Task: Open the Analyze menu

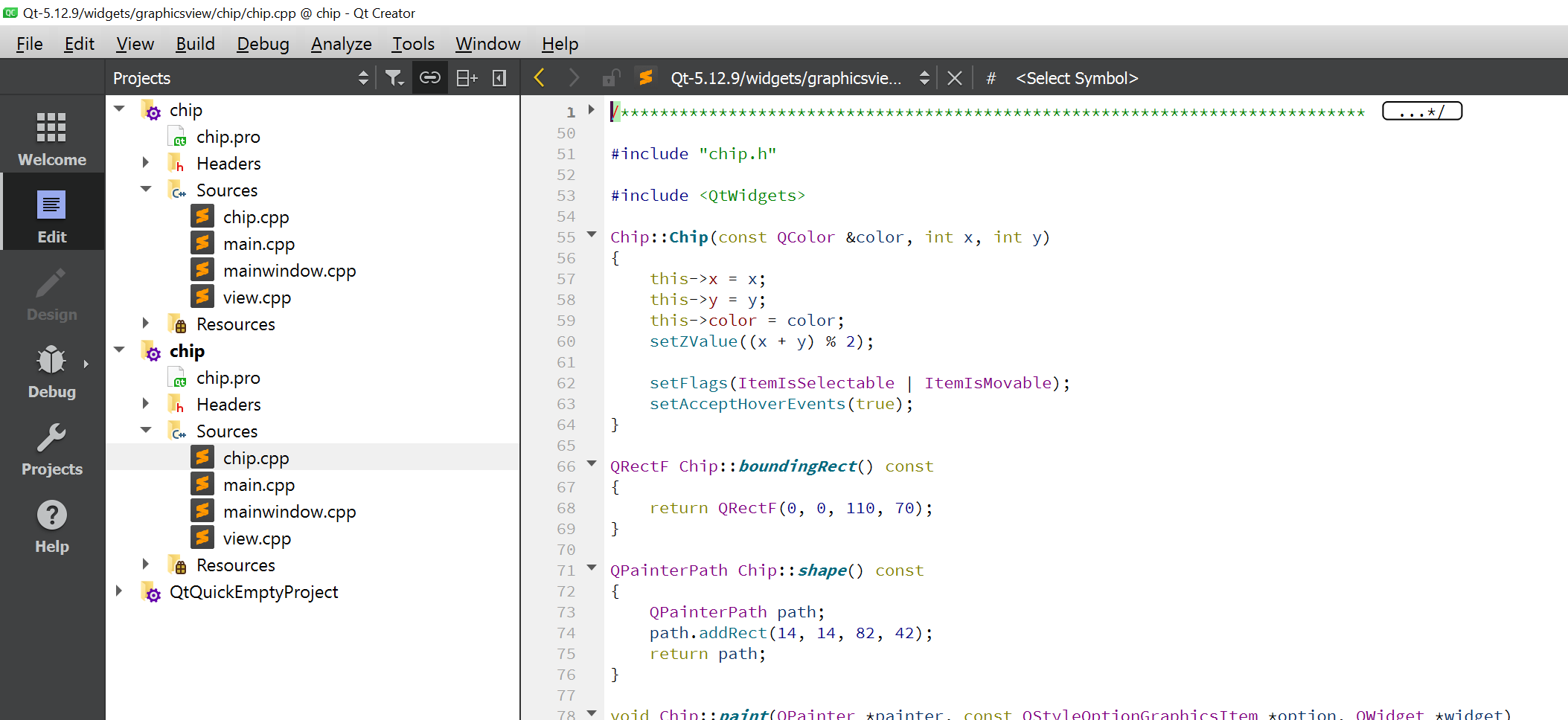Action: click(341, 44)
